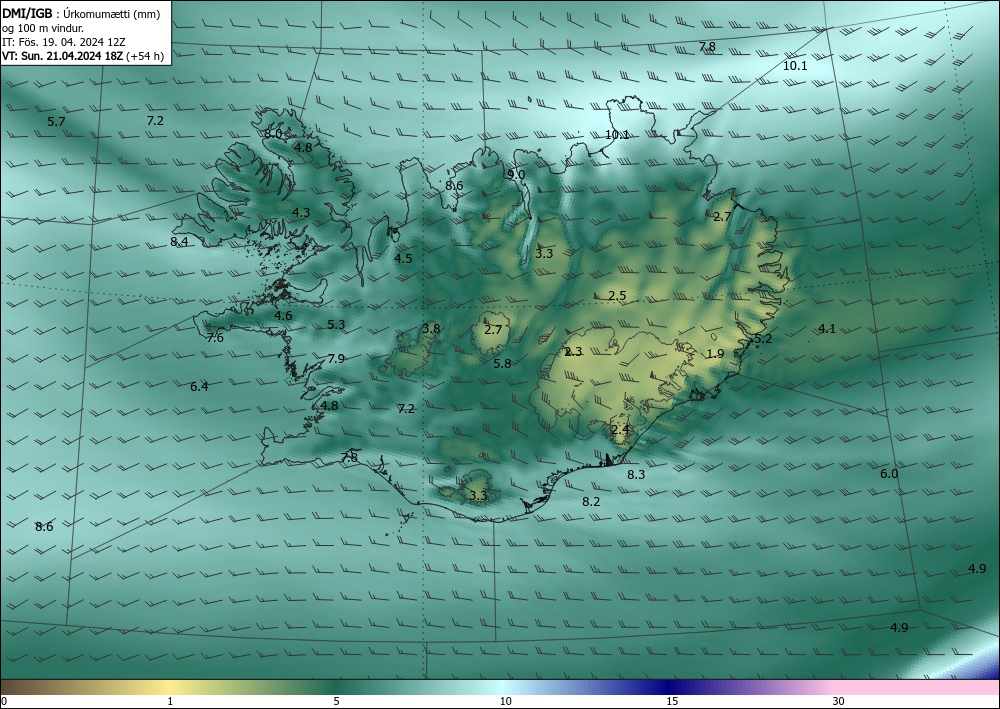This screenshot has height=709, width=1000.
Task: Click the colour scale tick label 0
Action: pos(4,702)
